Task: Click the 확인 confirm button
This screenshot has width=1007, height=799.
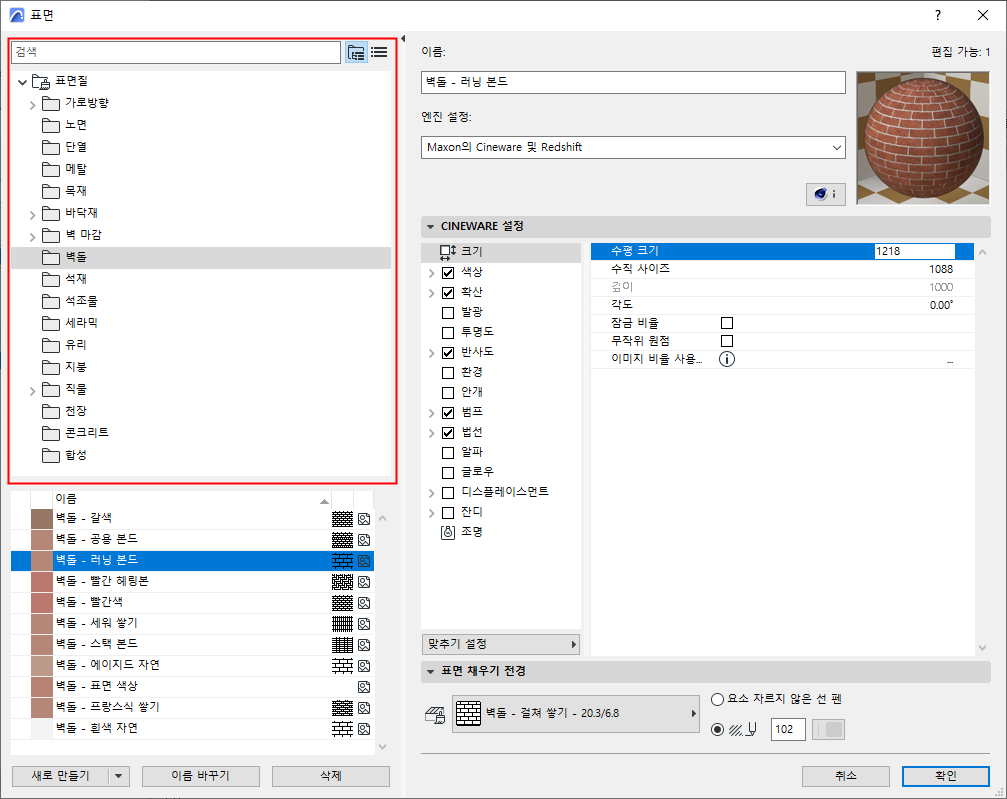Action: point(945,776)
